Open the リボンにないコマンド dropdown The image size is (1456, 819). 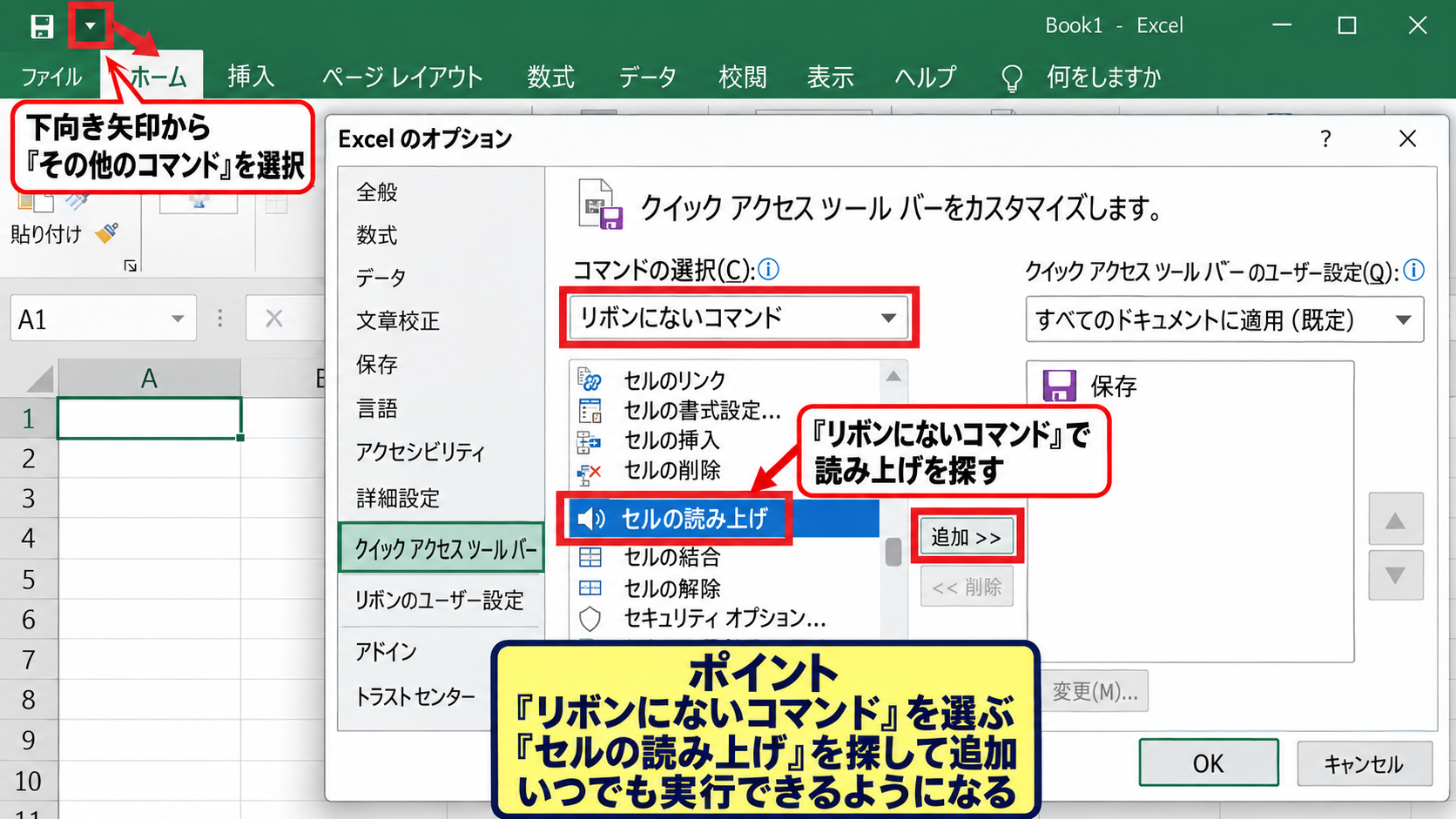pos(738,318)
